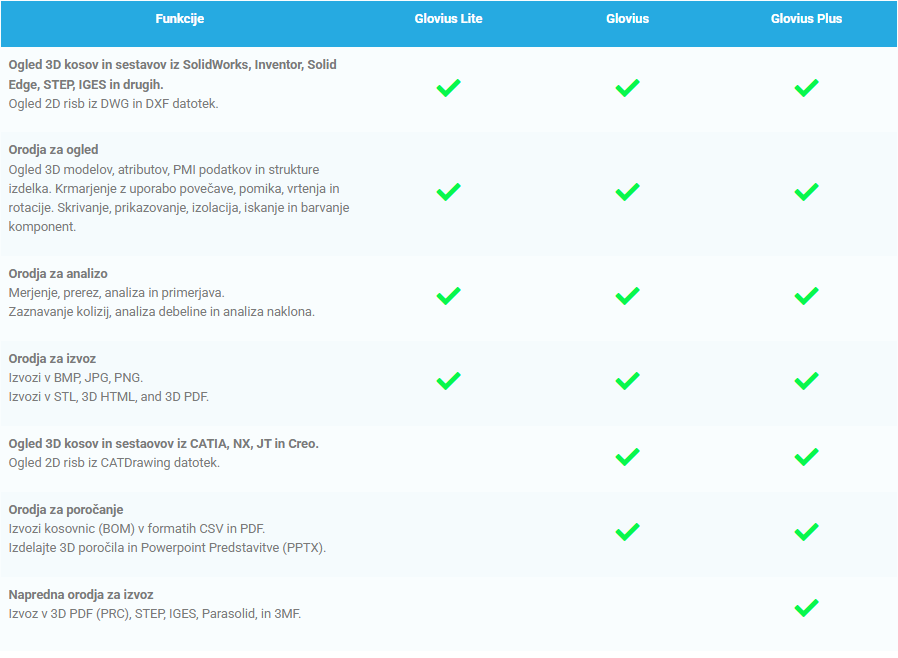This screenshot has width=898, height=658.
Task: Click the Glovius checkmark for Orodja za poročanje
Action: [x=627, y=532]
